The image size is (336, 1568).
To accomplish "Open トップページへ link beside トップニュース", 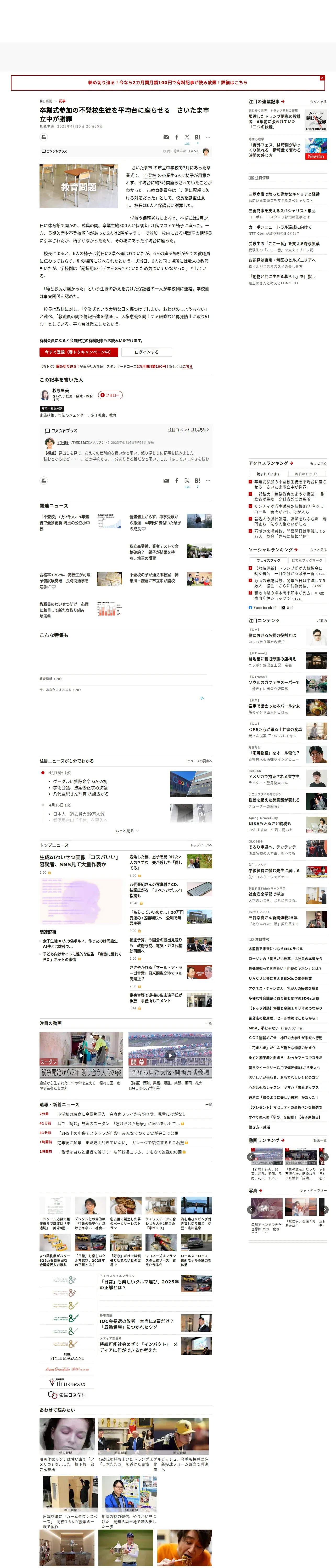I will pos(201,845).
